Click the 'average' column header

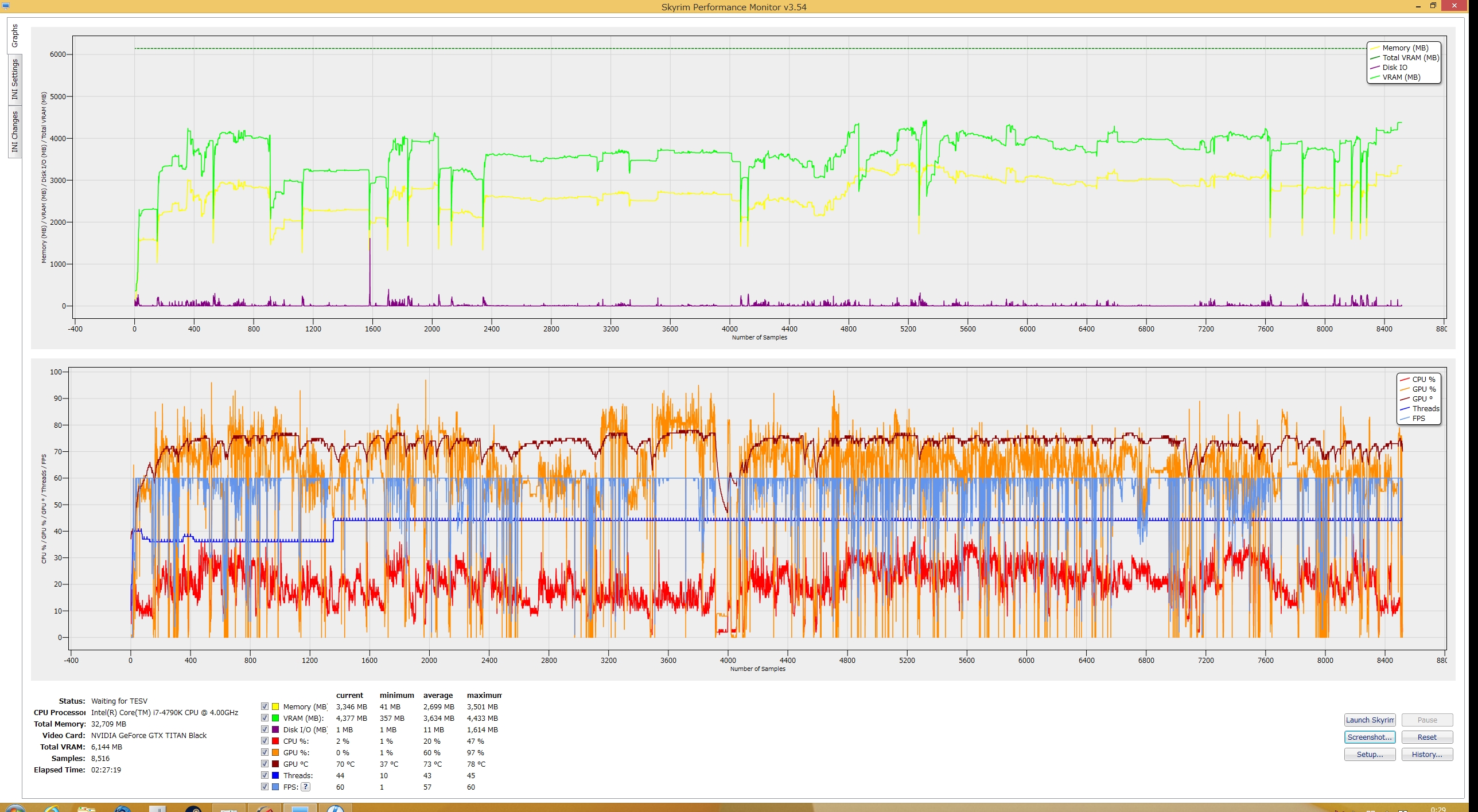click(x=438, y=695)
